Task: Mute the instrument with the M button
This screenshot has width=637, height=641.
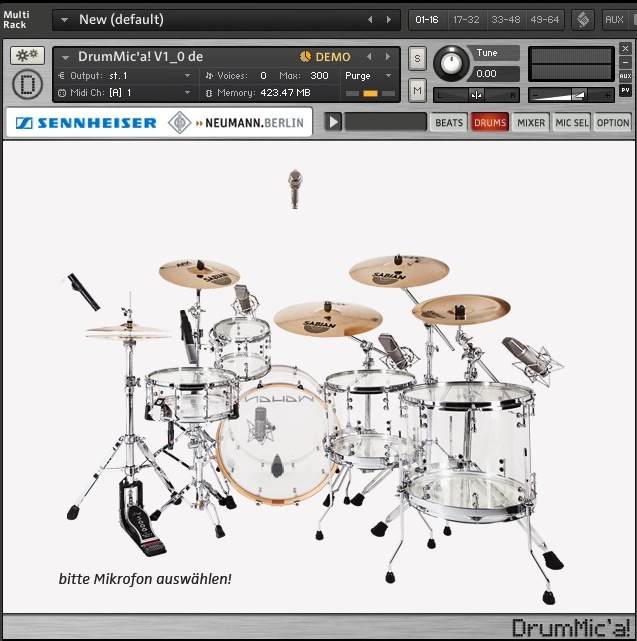Action: point(417,90)
